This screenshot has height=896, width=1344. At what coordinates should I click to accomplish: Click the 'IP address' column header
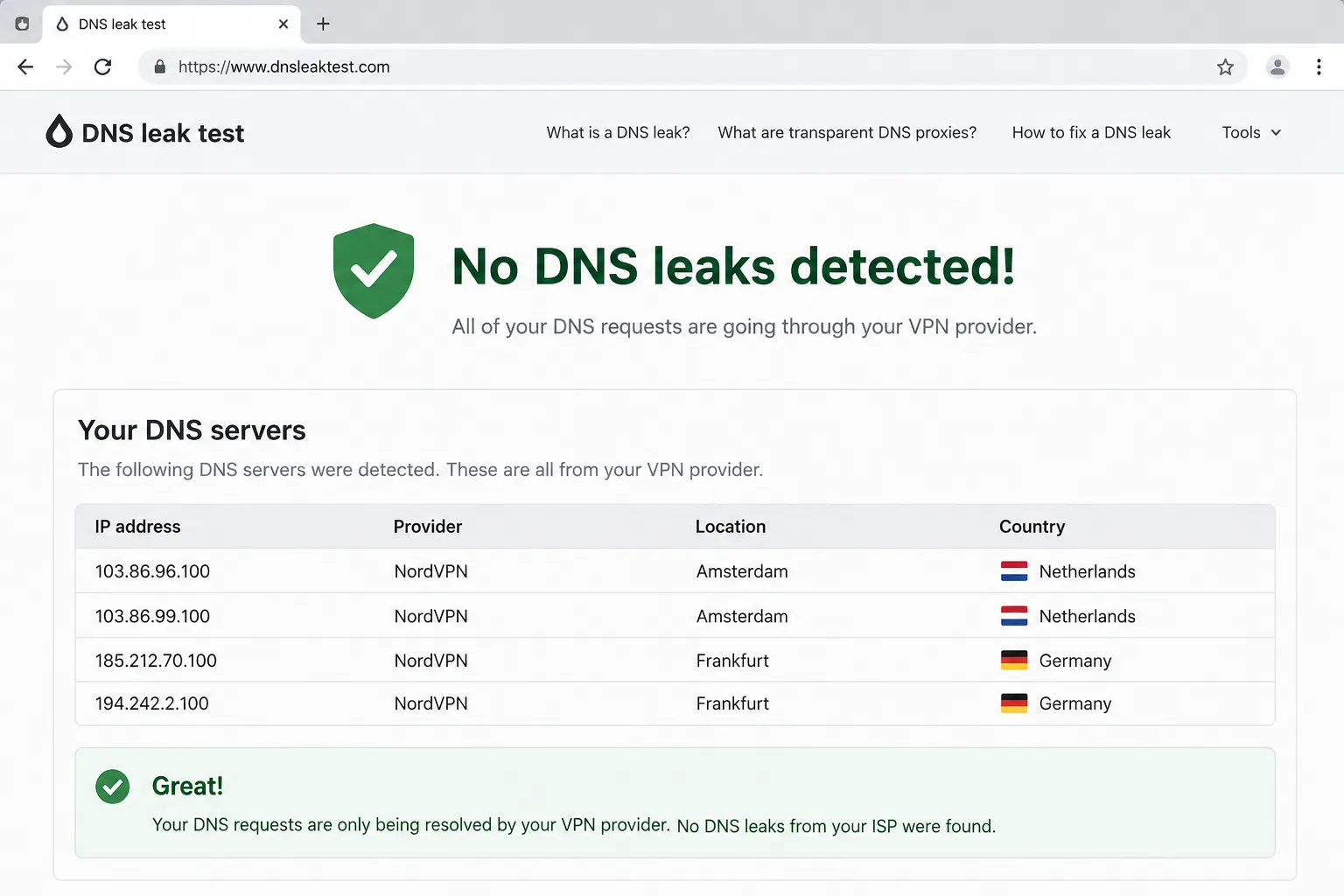pyautogui.click(x=137, y=527)
